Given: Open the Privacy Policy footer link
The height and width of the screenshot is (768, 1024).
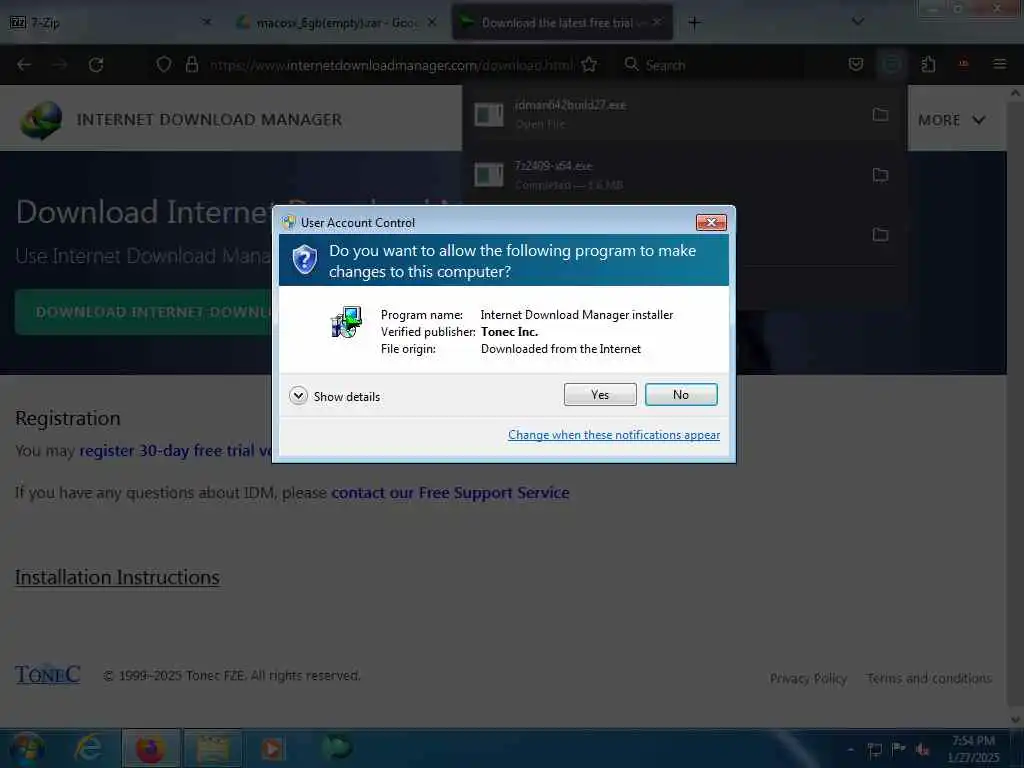Looking at the screenshot, I should coord(808,679).
